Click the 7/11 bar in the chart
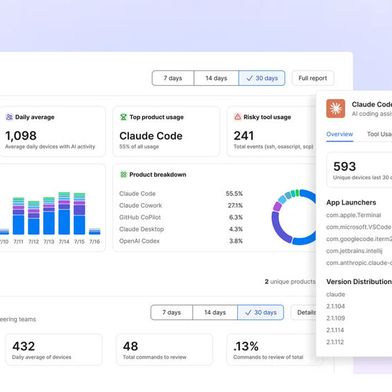This screenshot has width=392, height=392. point(18,216)
